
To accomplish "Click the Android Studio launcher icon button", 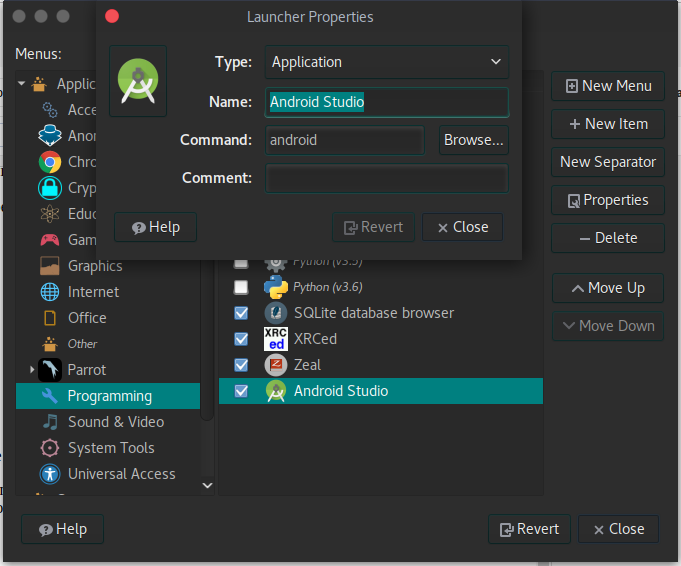I will pos(138,81).
